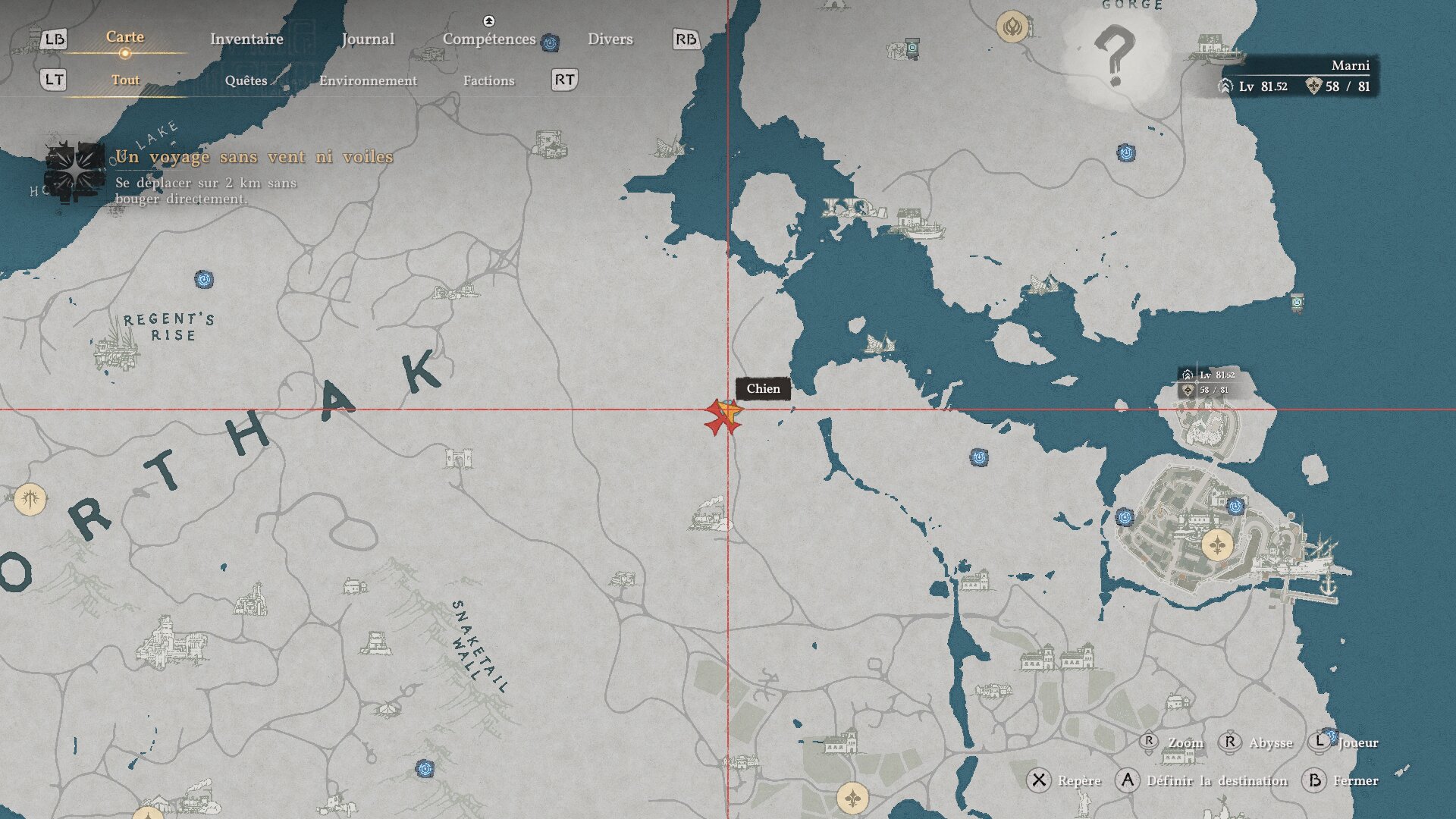The width and height of the screenshot is (1456, 819).
Task: Open the Compétences tab
Action: click(x=489, y=39)
